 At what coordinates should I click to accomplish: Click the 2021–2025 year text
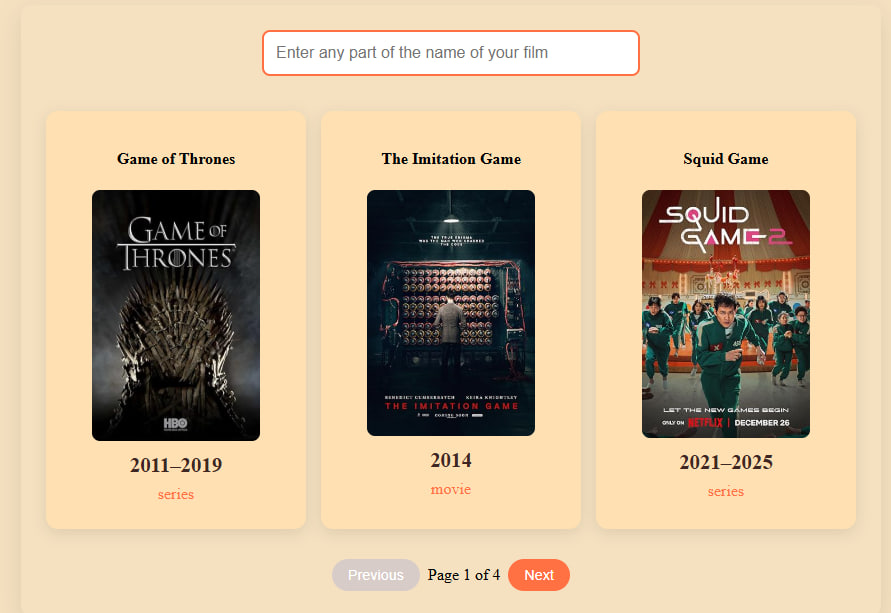click(x=726, y=462)
